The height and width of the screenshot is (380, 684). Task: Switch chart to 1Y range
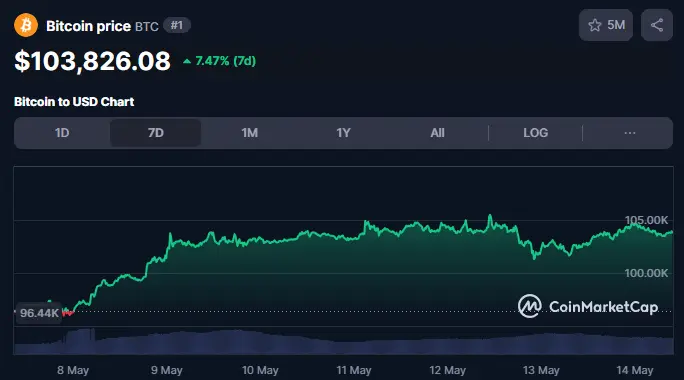(343, 133)
